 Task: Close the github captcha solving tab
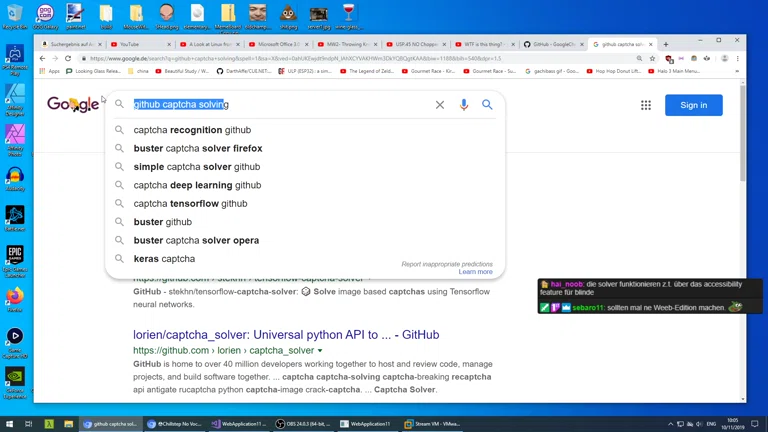point(650,44)
